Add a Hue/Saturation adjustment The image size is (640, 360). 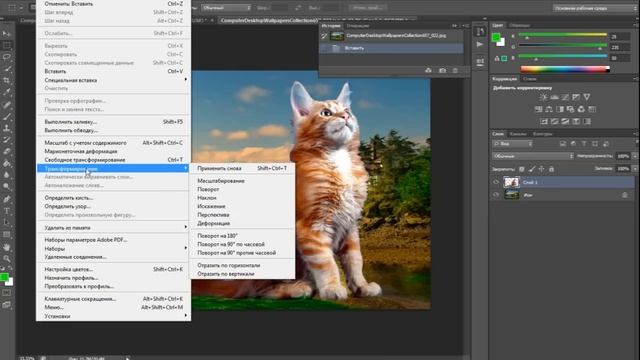[538, 109]
